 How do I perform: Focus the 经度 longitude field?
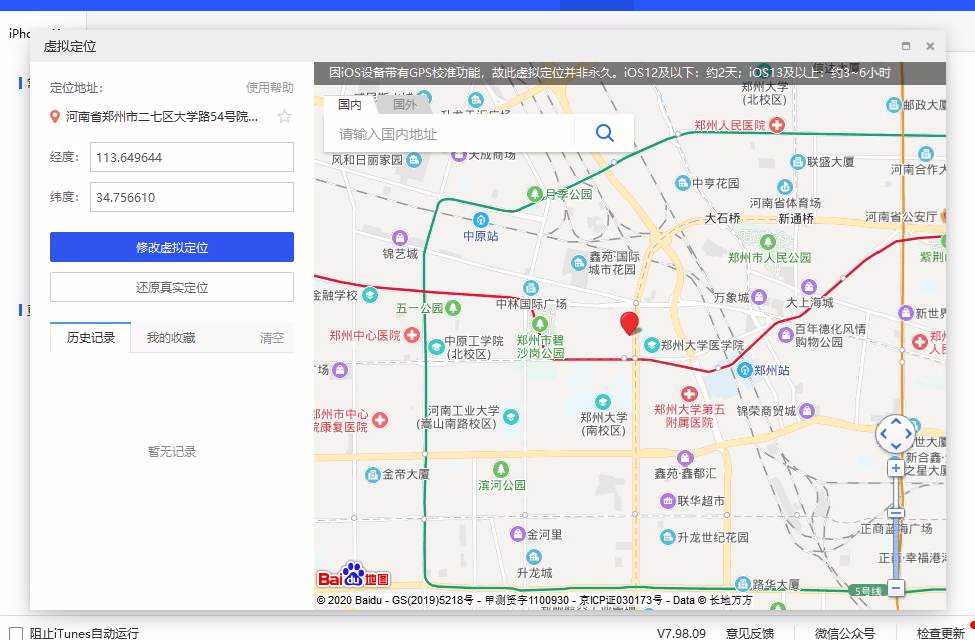pyautogui.click(x=192, y=157)
